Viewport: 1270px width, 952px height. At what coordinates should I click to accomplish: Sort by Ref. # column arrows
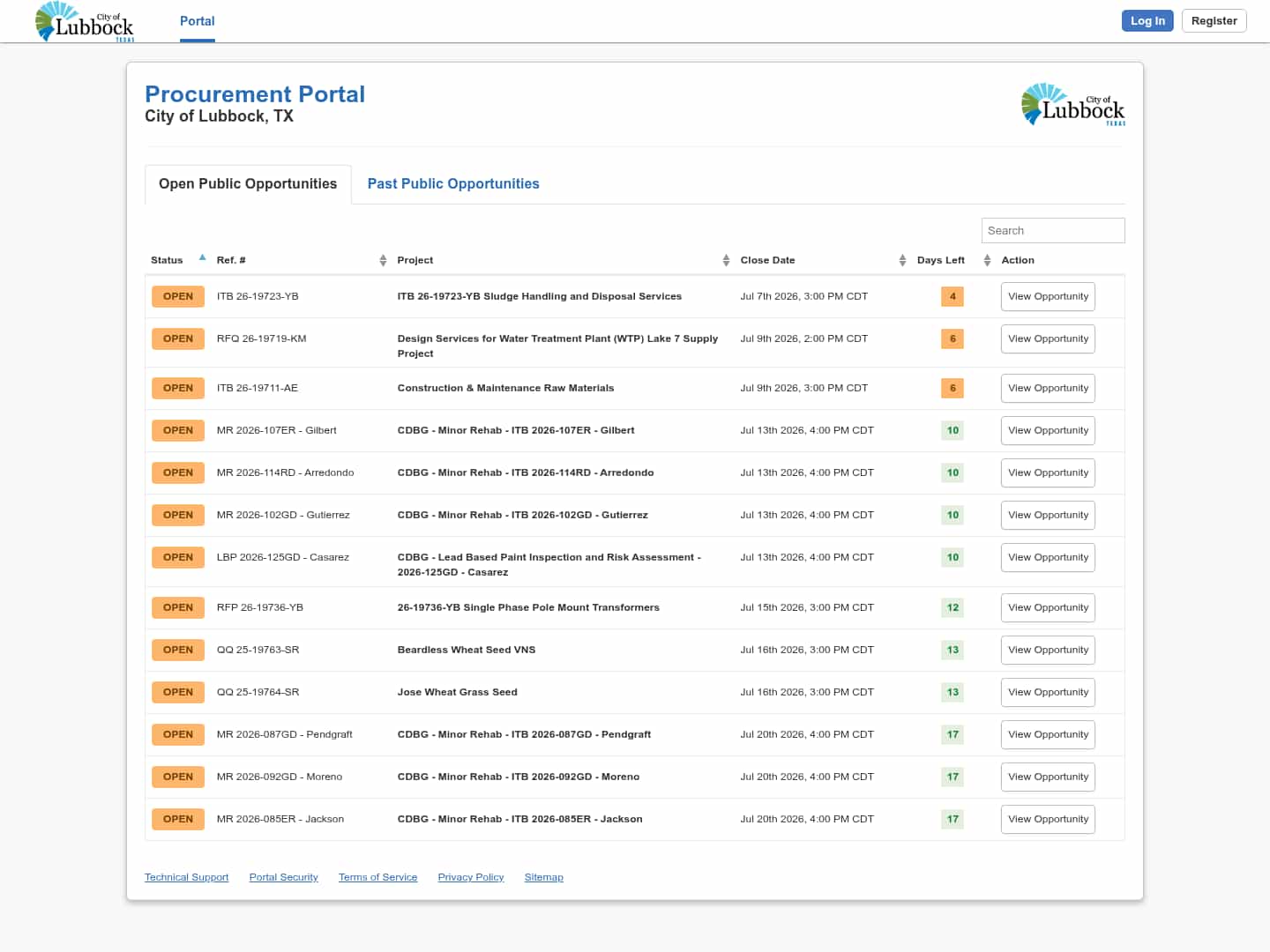[383, 260]
